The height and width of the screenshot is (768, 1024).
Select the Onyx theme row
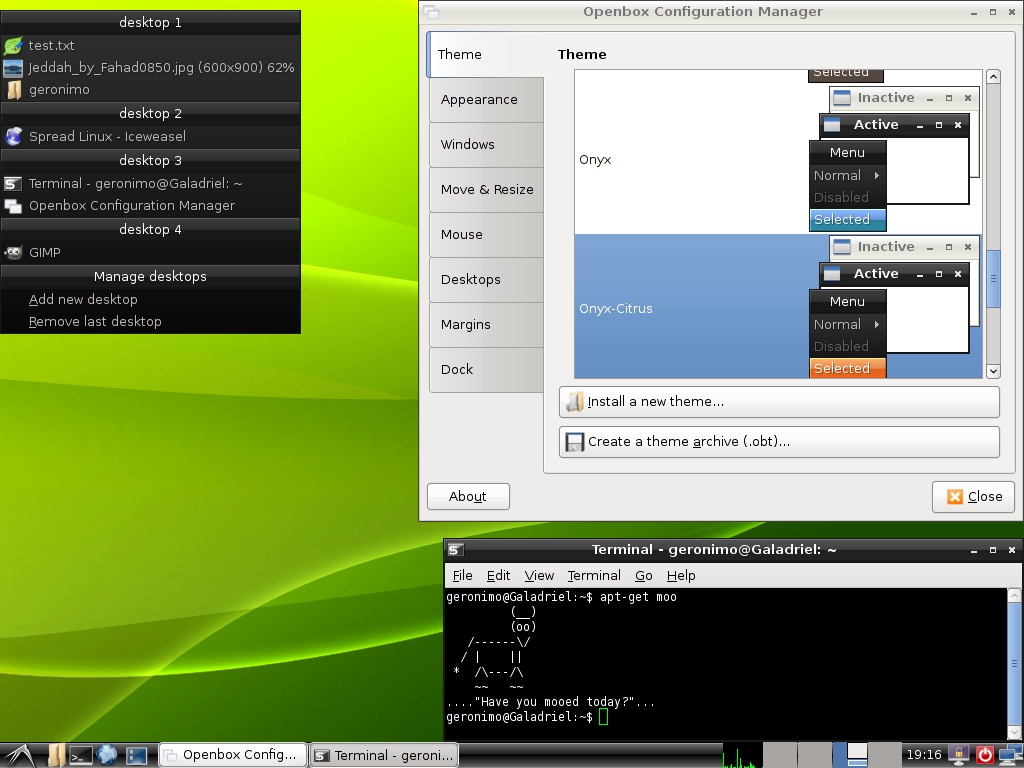pos(778,159)
